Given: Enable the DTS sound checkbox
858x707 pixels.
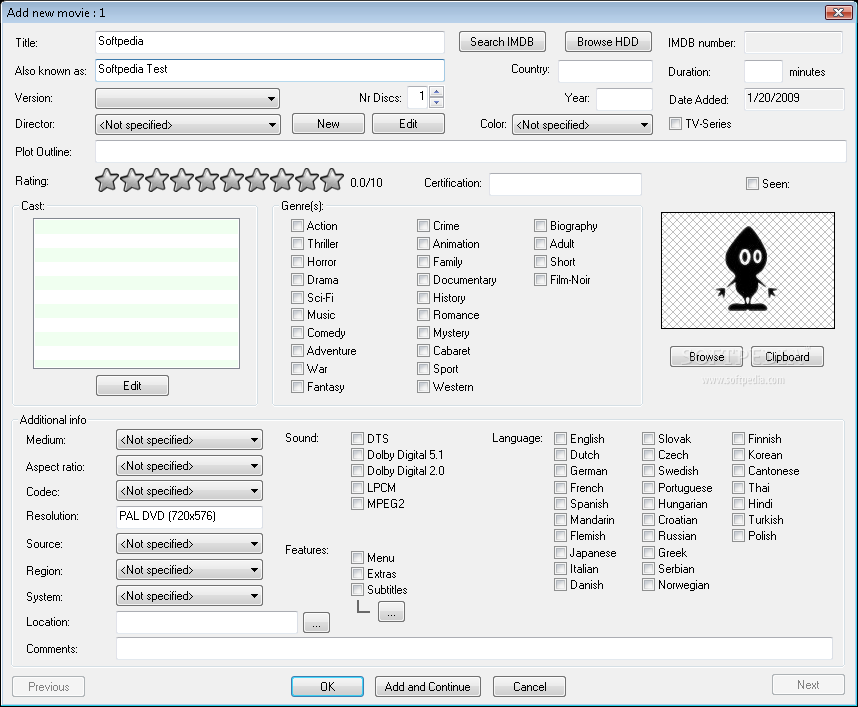Looking at the screenshot, I should point(357,438).
